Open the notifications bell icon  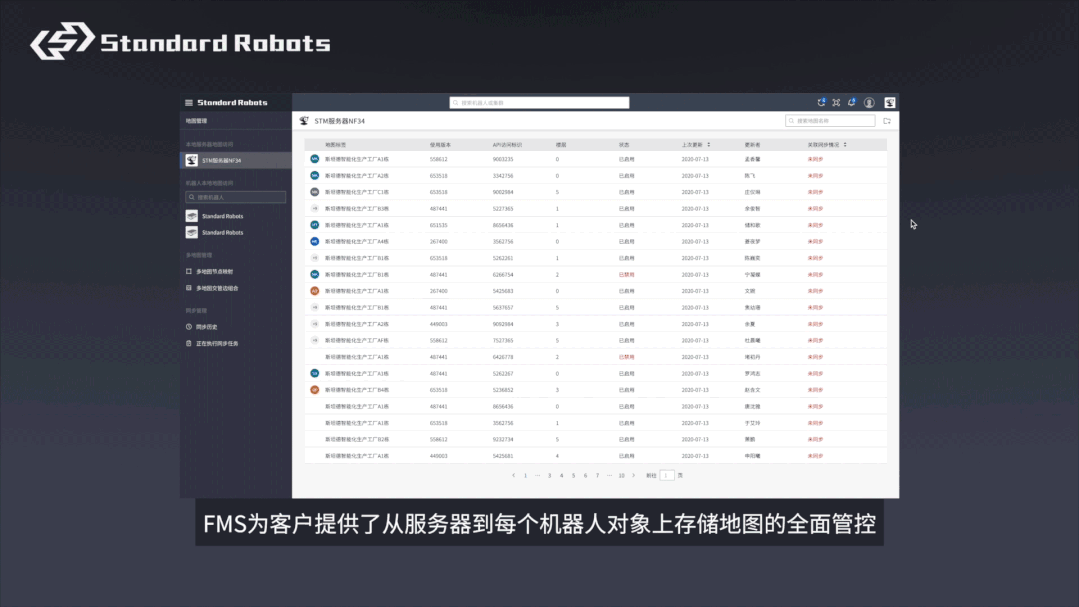[x=851, y=102]
